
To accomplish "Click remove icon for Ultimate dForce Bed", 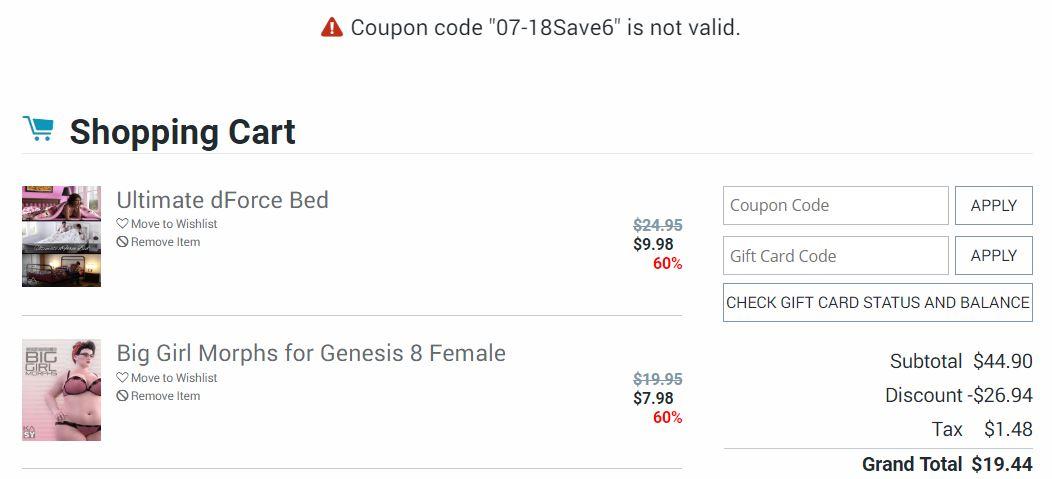I will [x=122, y=242].
